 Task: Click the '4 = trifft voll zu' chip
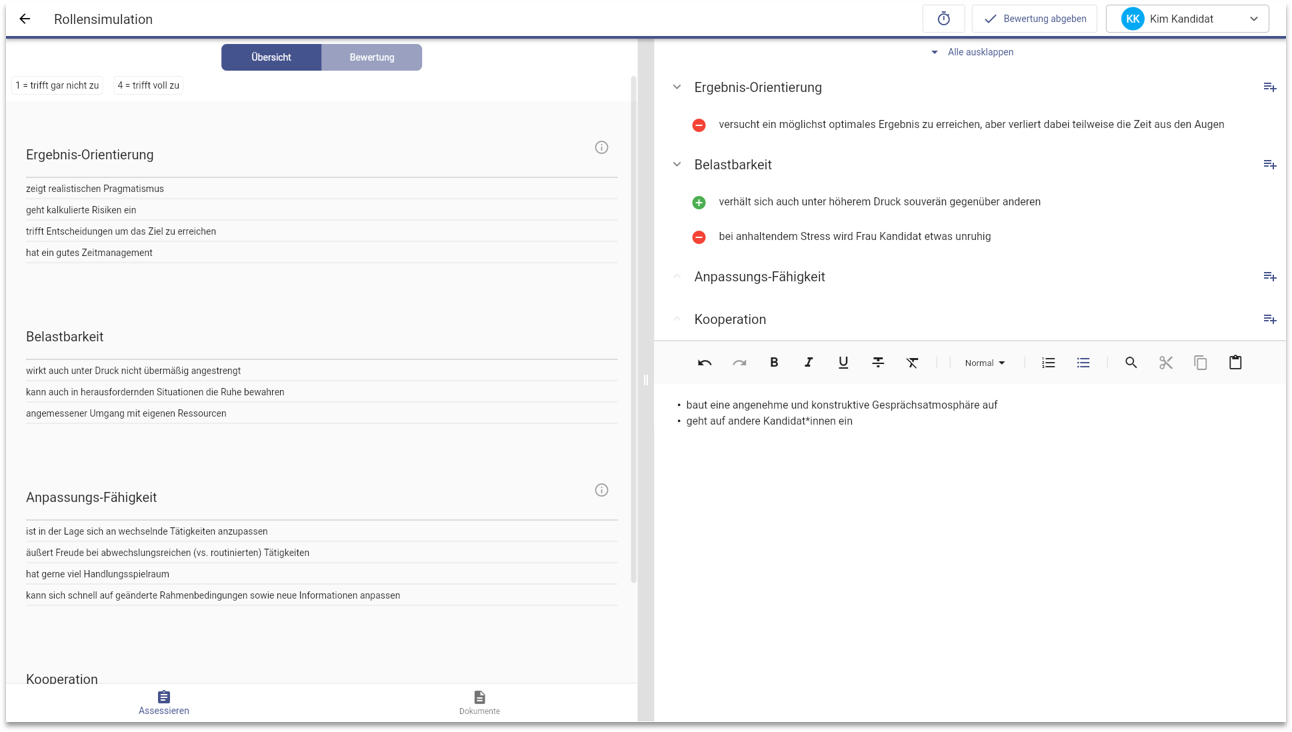148,85
